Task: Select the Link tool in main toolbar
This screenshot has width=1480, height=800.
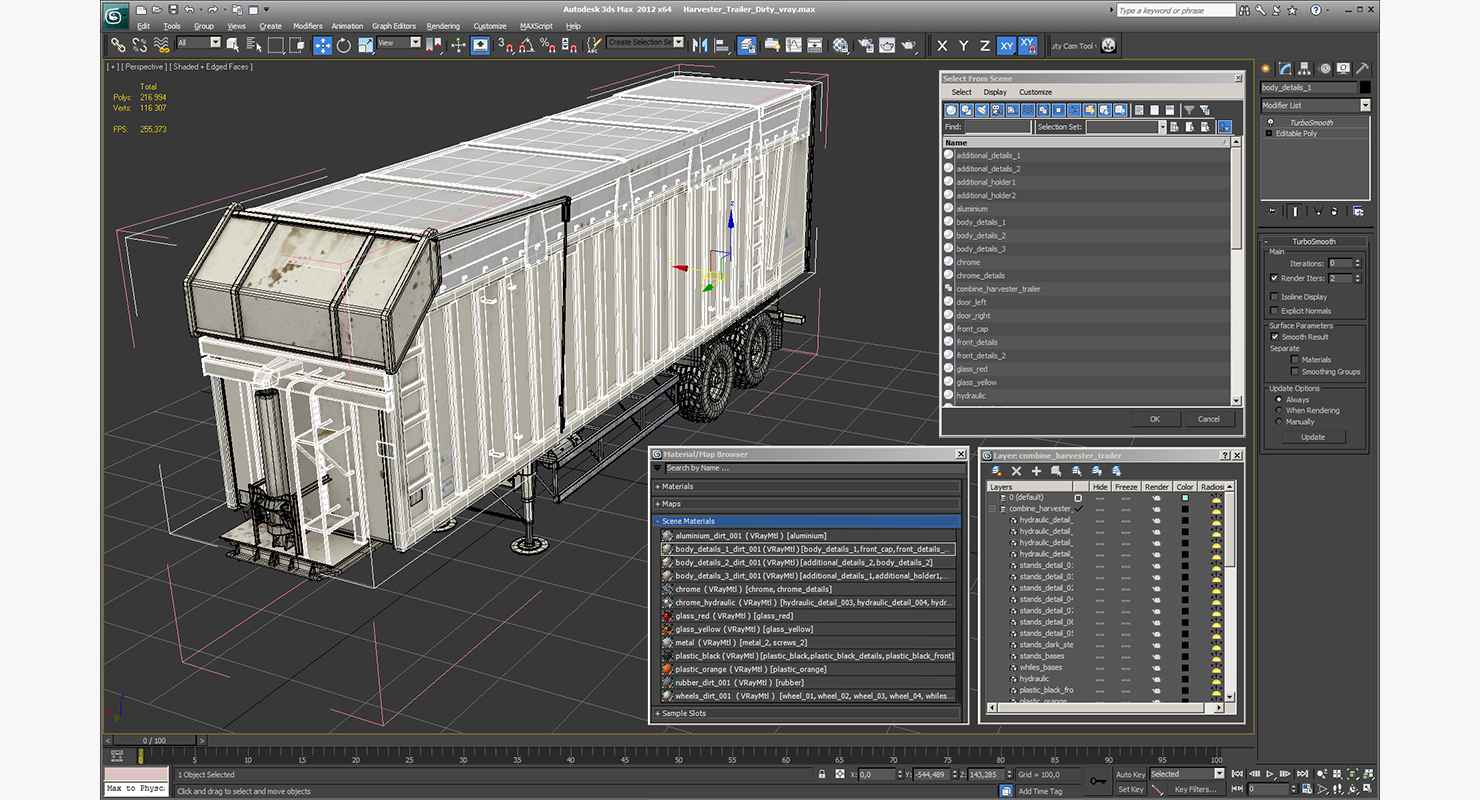Action: point(118,45)
